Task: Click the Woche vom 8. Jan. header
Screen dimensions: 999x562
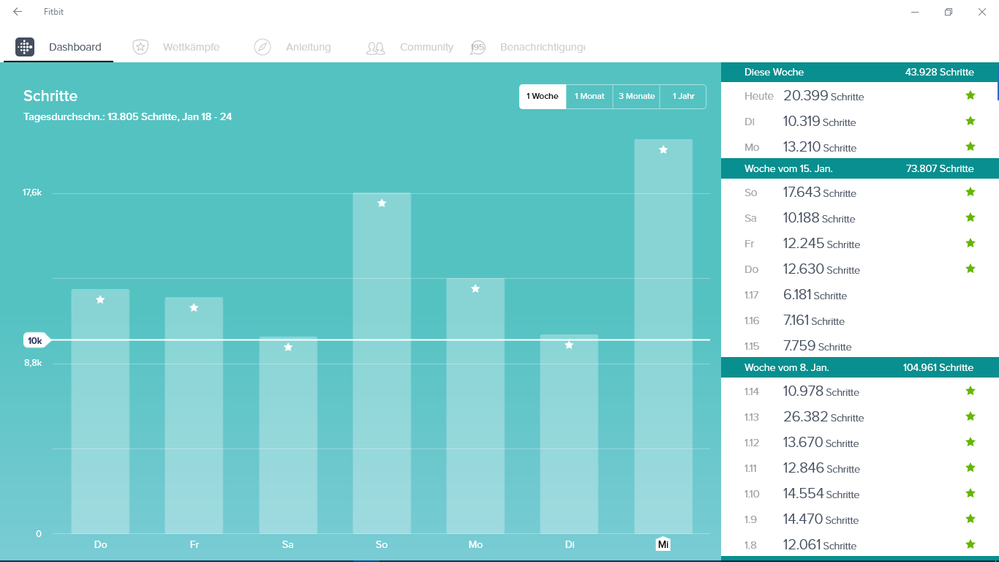Action: [x=859, y=367]
